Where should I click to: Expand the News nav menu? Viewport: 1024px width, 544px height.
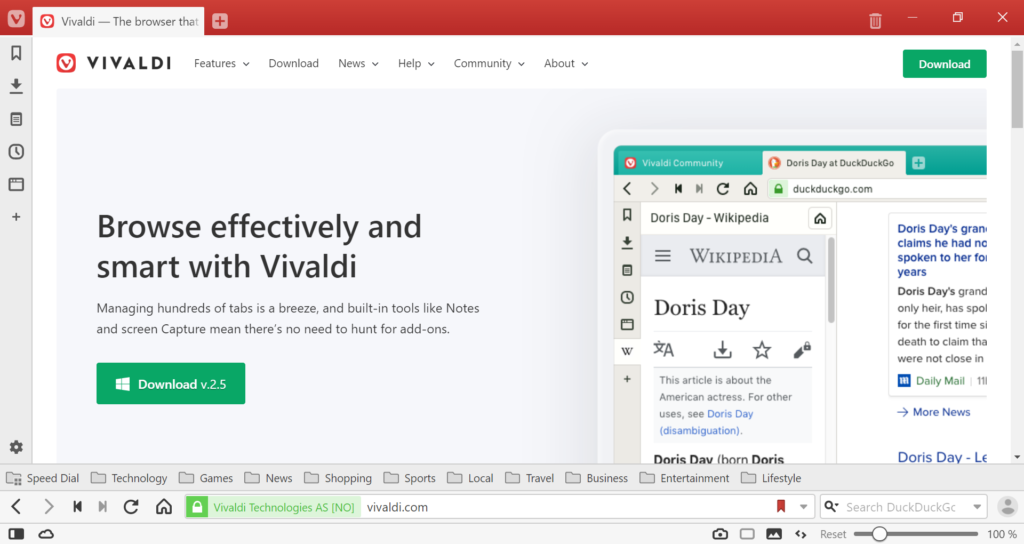tap(358, 63)
